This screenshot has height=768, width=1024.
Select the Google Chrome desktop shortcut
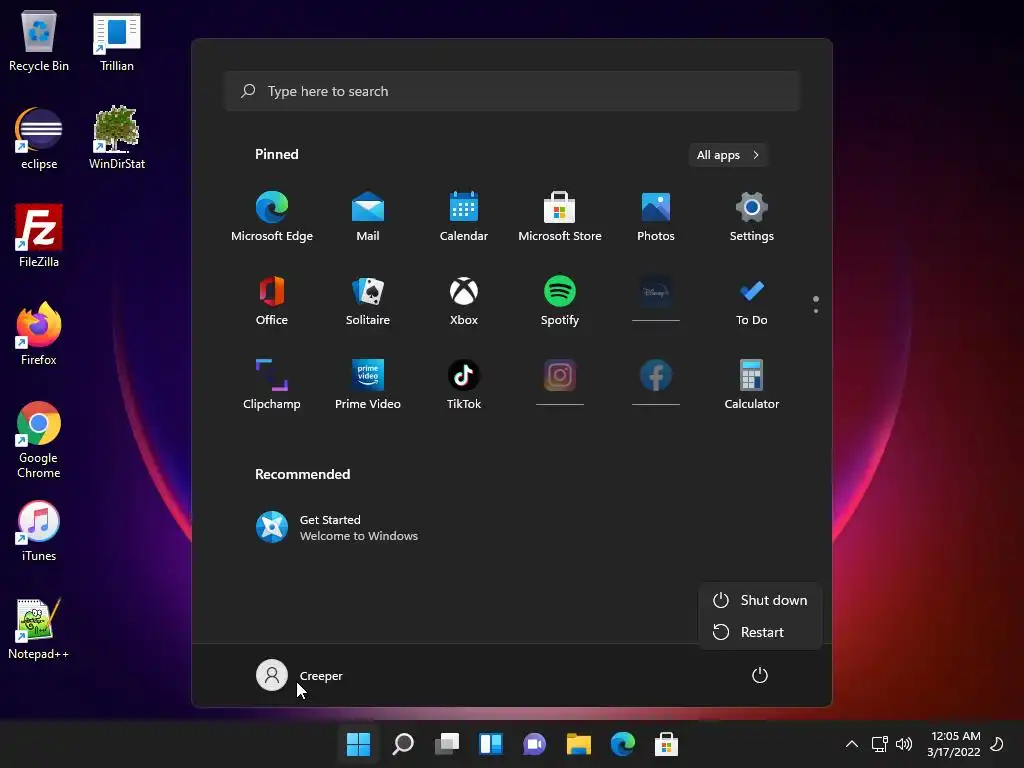point(39,440)
